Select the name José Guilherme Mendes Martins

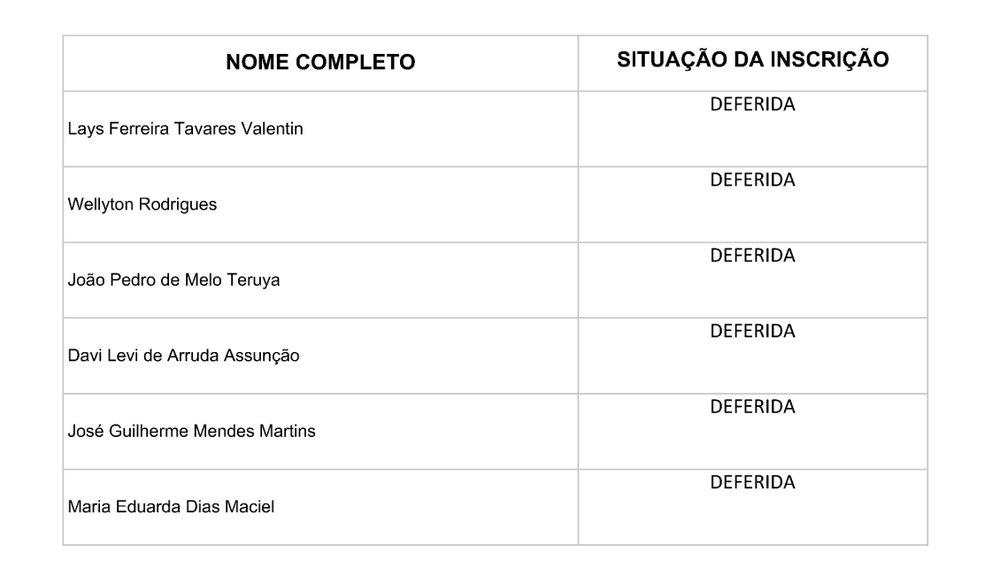click(191, 431)
